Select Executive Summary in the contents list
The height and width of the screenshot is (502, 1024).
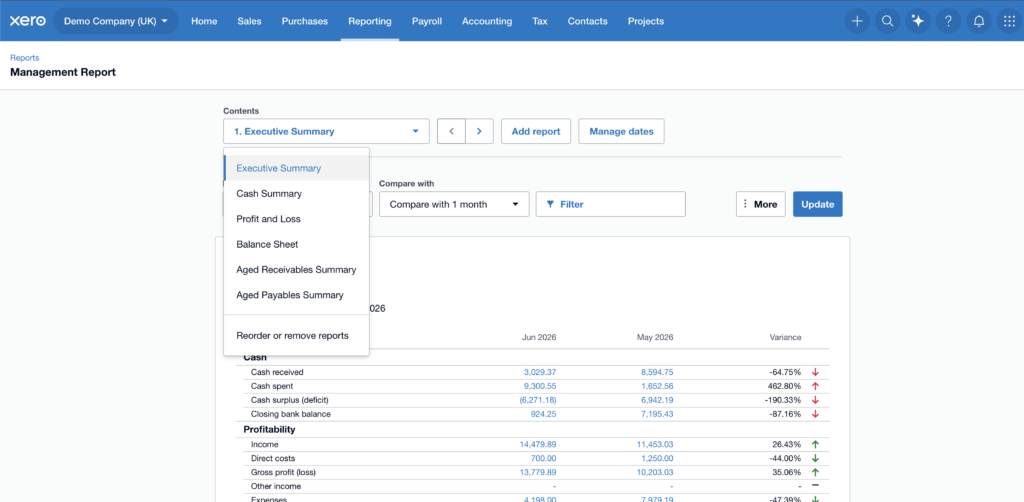296,168
